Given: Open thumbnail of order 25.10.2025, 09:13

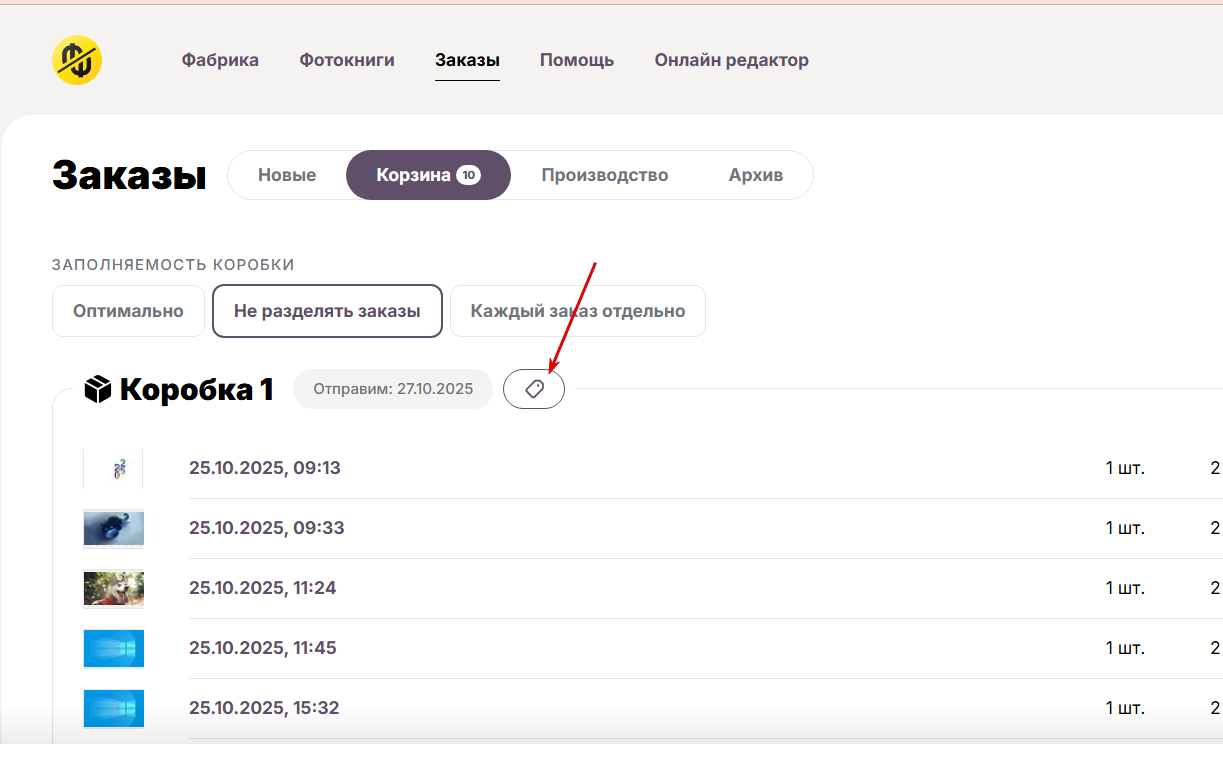Looking at the screenshot, I should point(113,468).
